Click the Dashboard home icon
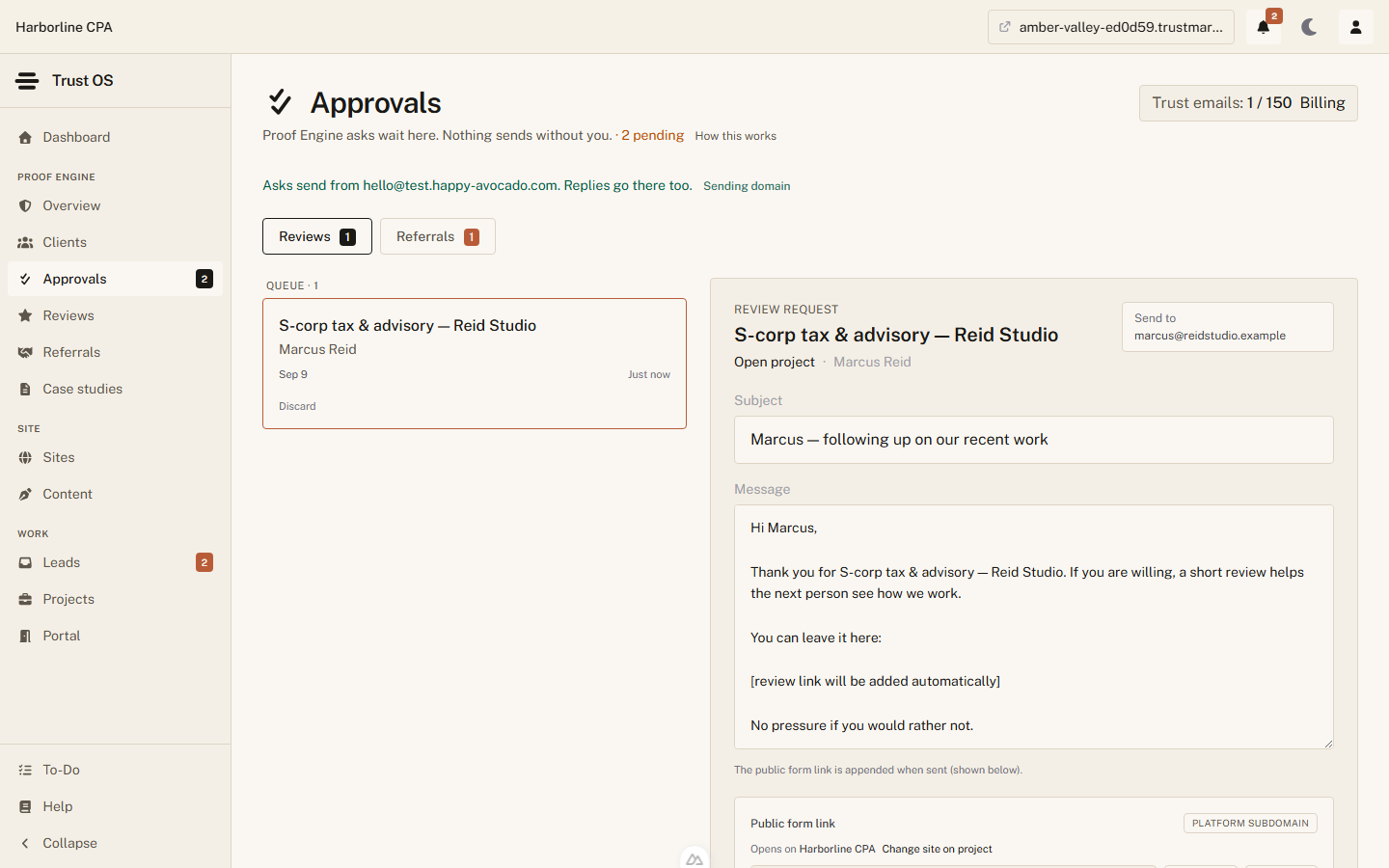1389x868 pixels. [x=25, y=138]
